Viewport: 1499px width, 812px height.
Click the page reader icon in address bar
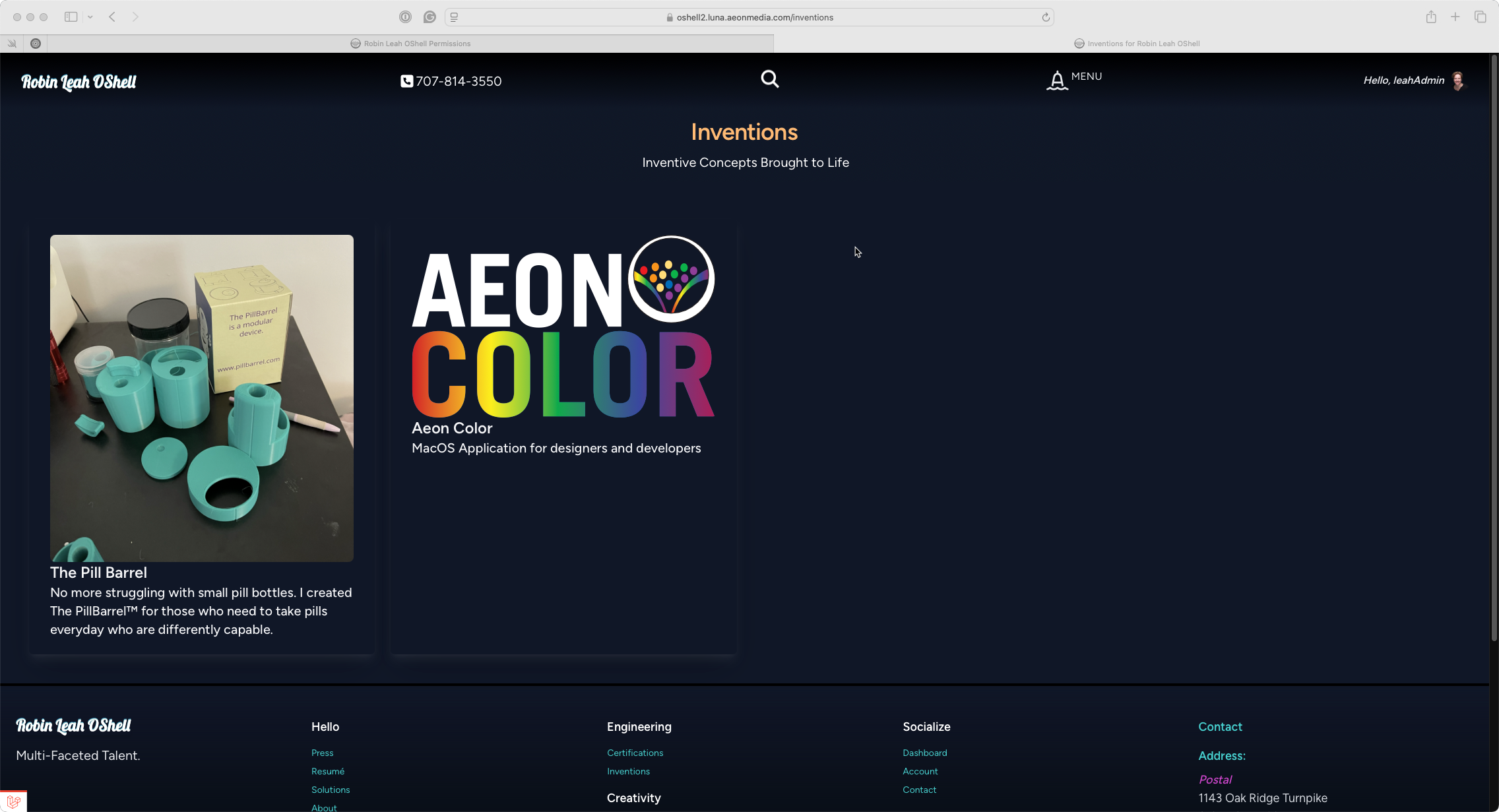454,17
